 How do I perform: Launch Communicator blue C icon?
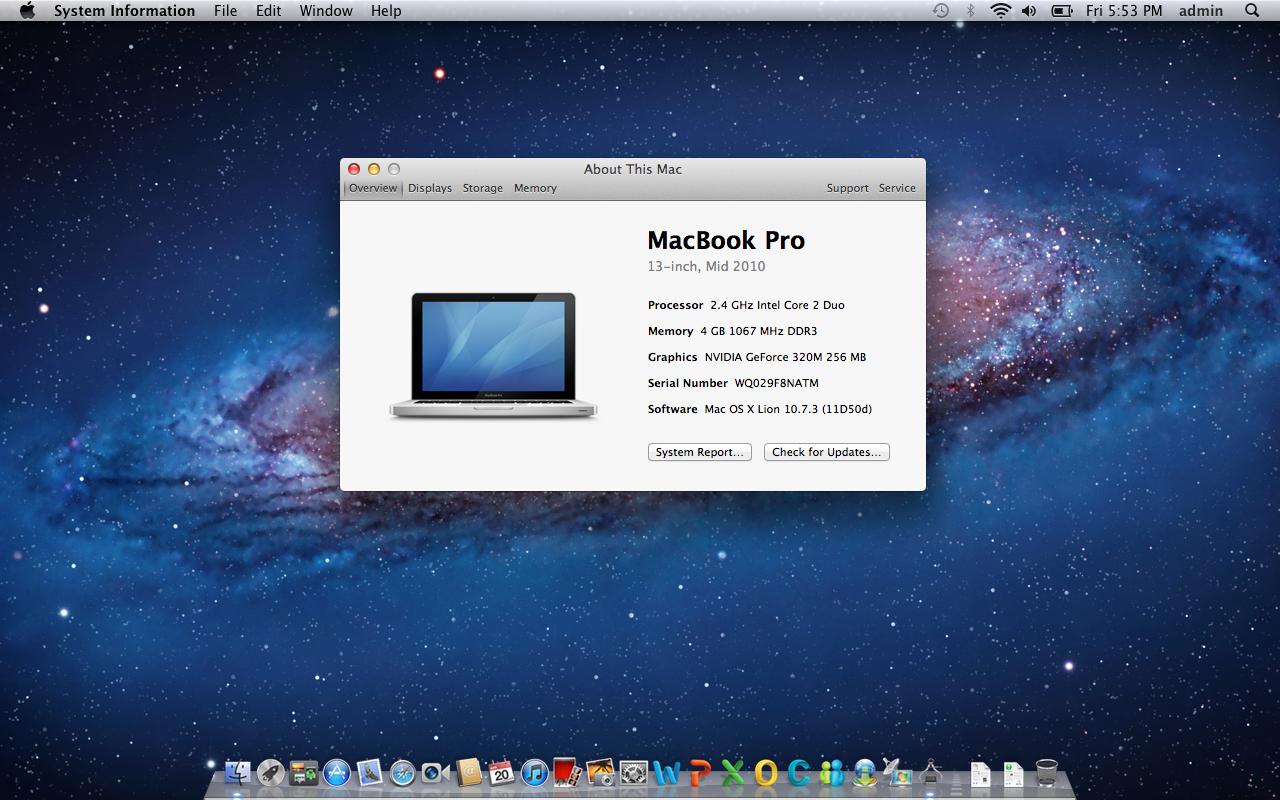coord(798,773)
